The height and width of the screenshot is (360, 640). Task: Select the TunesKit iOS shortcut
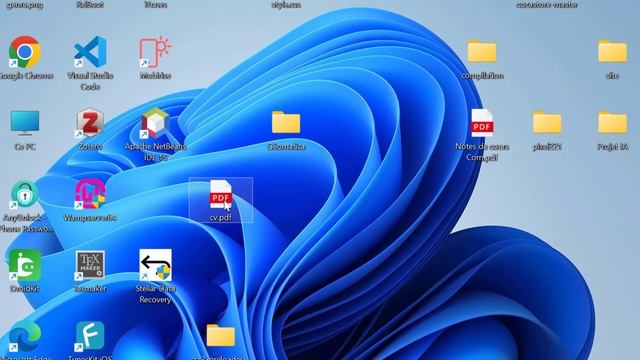tap(90, 336)
